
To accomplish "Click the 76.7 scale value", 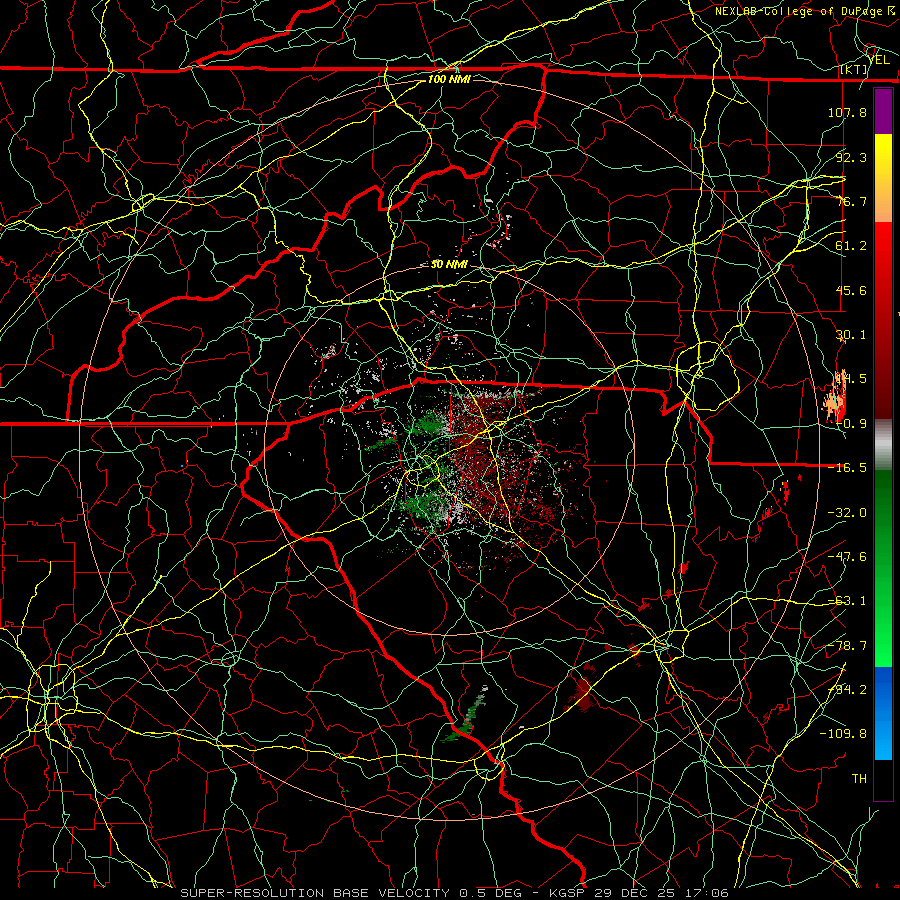I will click(x=851, y=201).
